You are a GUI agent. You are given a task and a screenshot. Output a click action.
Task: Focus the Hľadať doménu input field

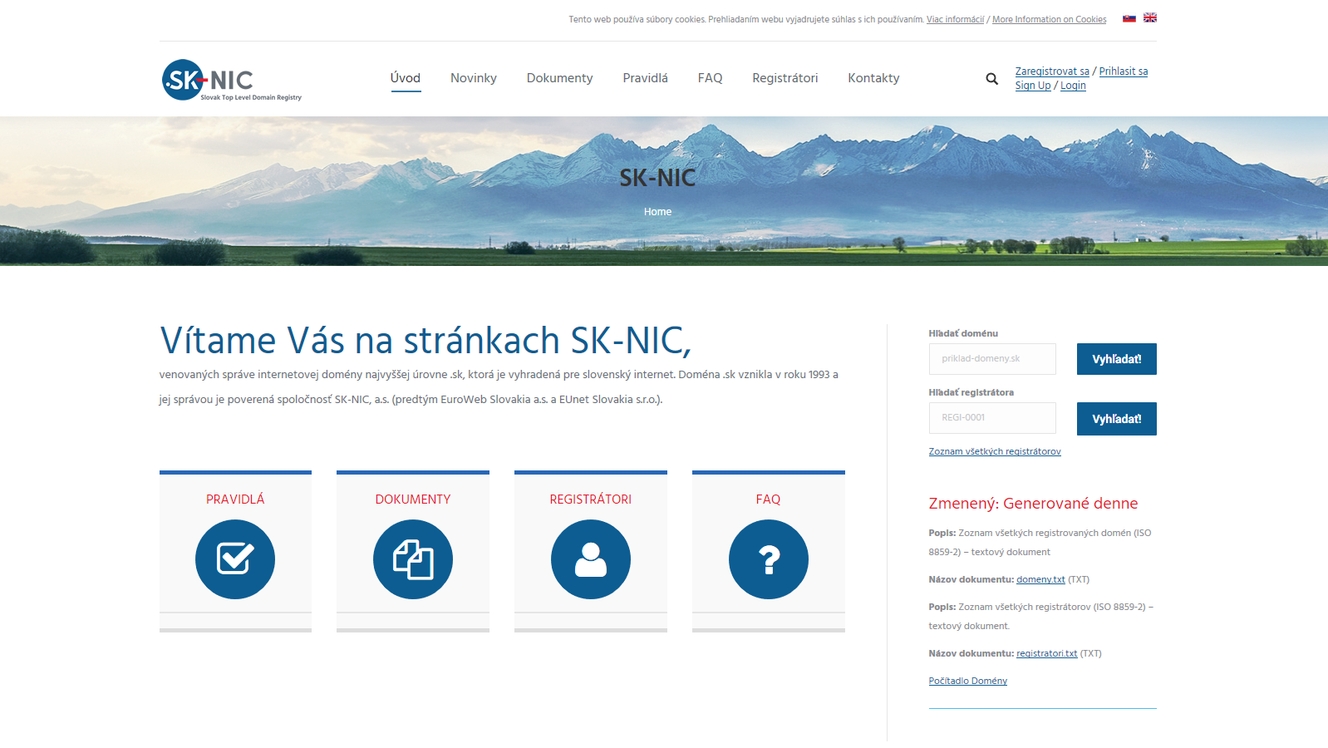click(x=992, y=359)
